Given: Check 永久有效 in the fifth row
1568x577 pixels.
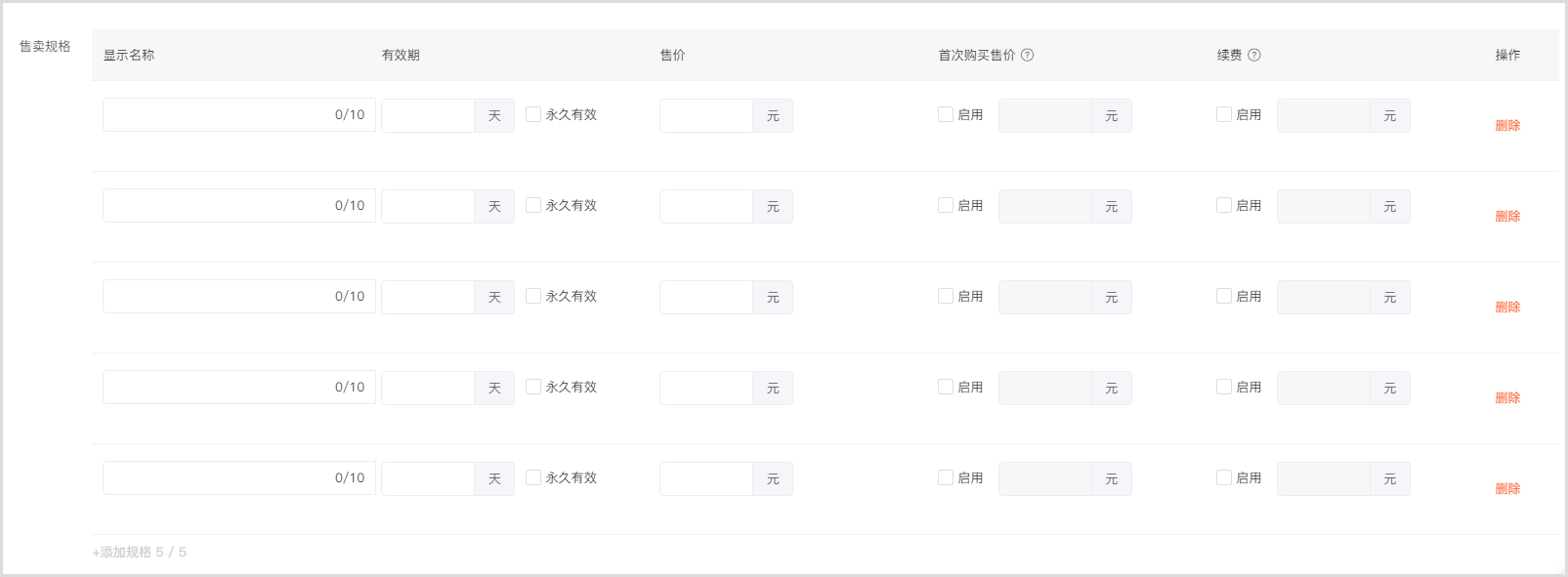Looking at the screenshot, I should [533, 477].
